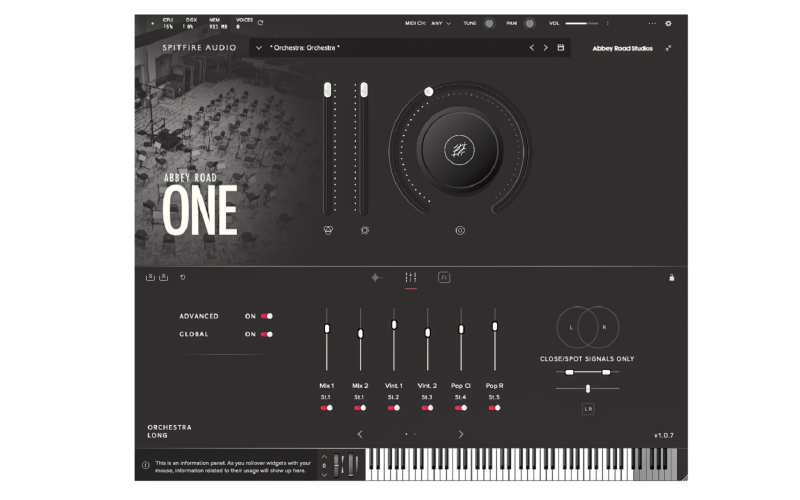The image size is (800, 500).
Task: Open Vint. 2 output St.3 selector
Action: (427, 397)
